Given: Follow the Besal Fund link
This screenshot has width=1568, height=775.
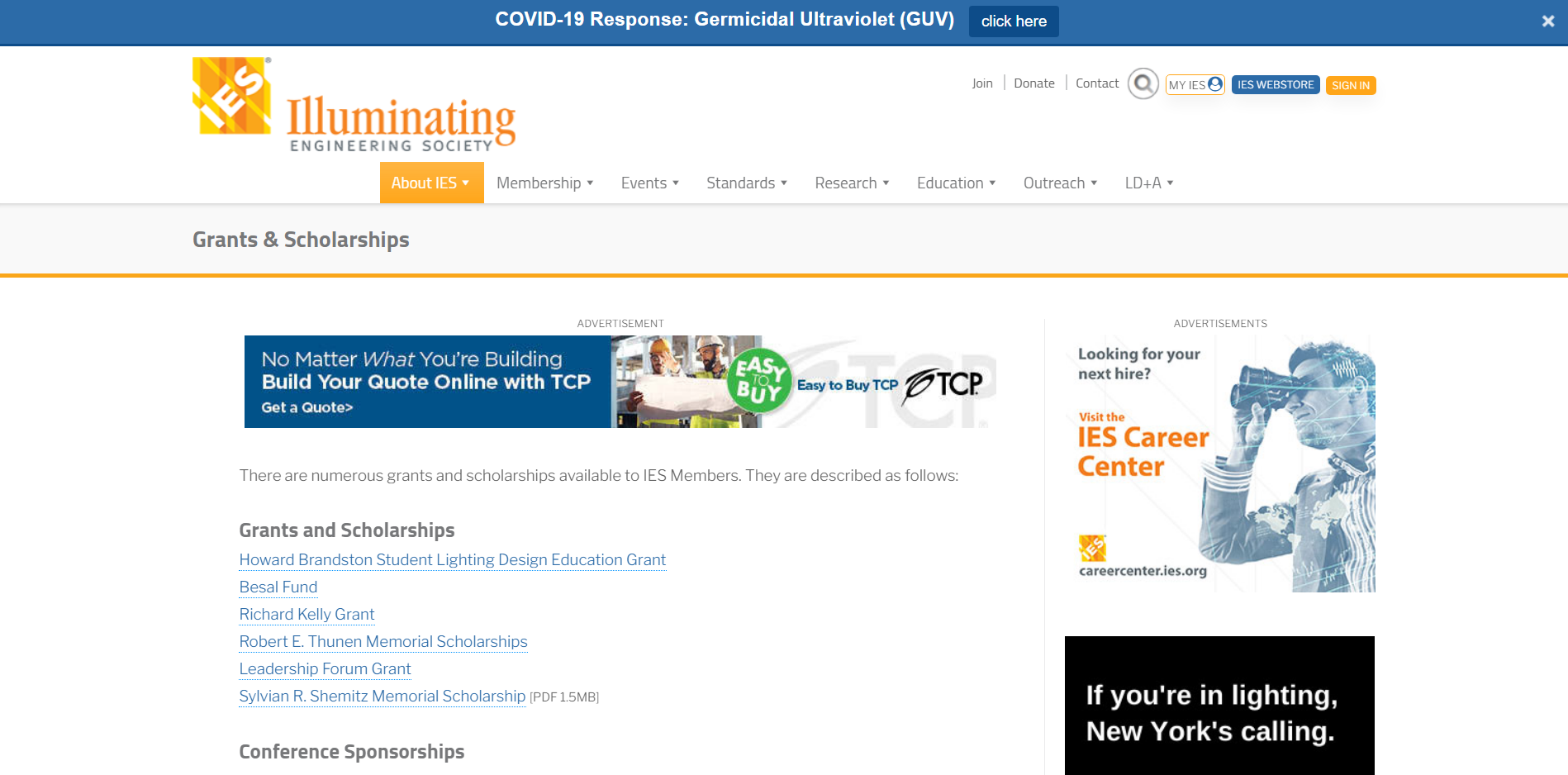Looking at the screenshot, I should [x=278, y=587].
